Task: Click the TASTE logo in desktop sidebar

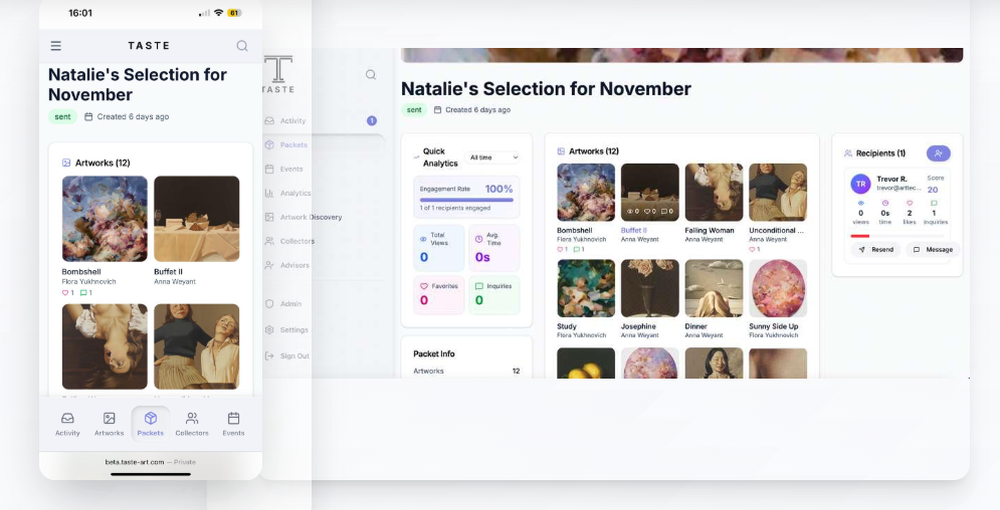Action: pos(279,75)
